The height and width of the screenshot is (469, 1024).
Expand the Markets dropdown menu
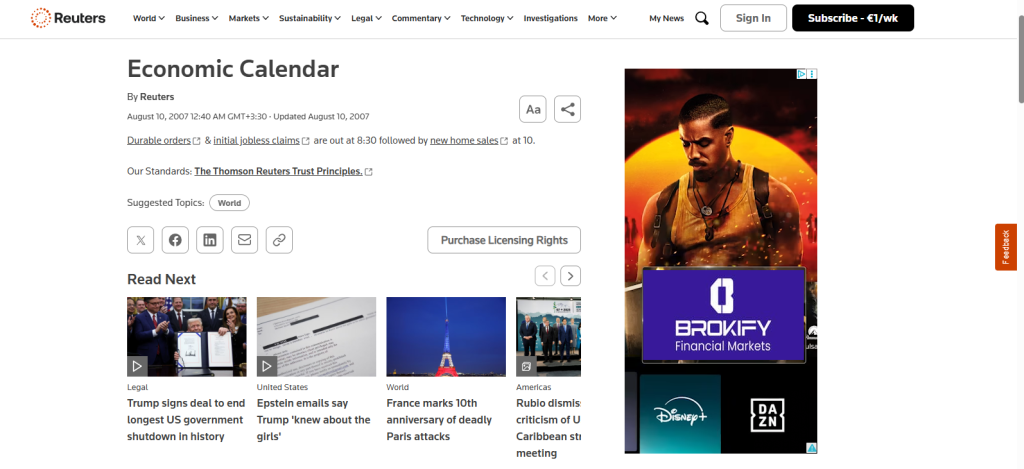point(248,18)
